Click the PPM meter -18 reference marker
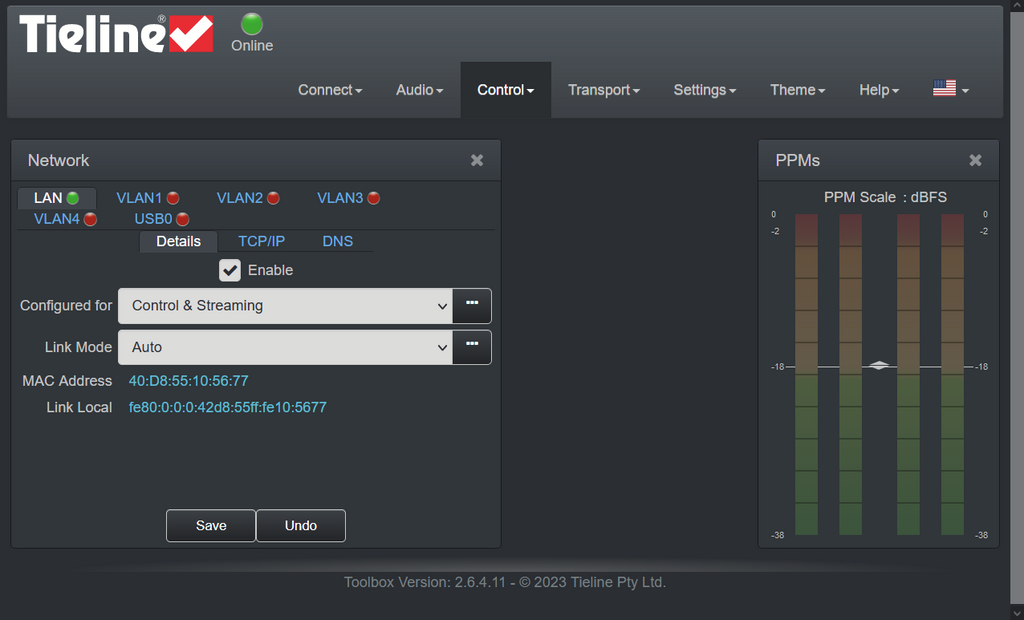The width and height of the screenshot is (1024, 620). pyautogui.click(x=879, y=366)
